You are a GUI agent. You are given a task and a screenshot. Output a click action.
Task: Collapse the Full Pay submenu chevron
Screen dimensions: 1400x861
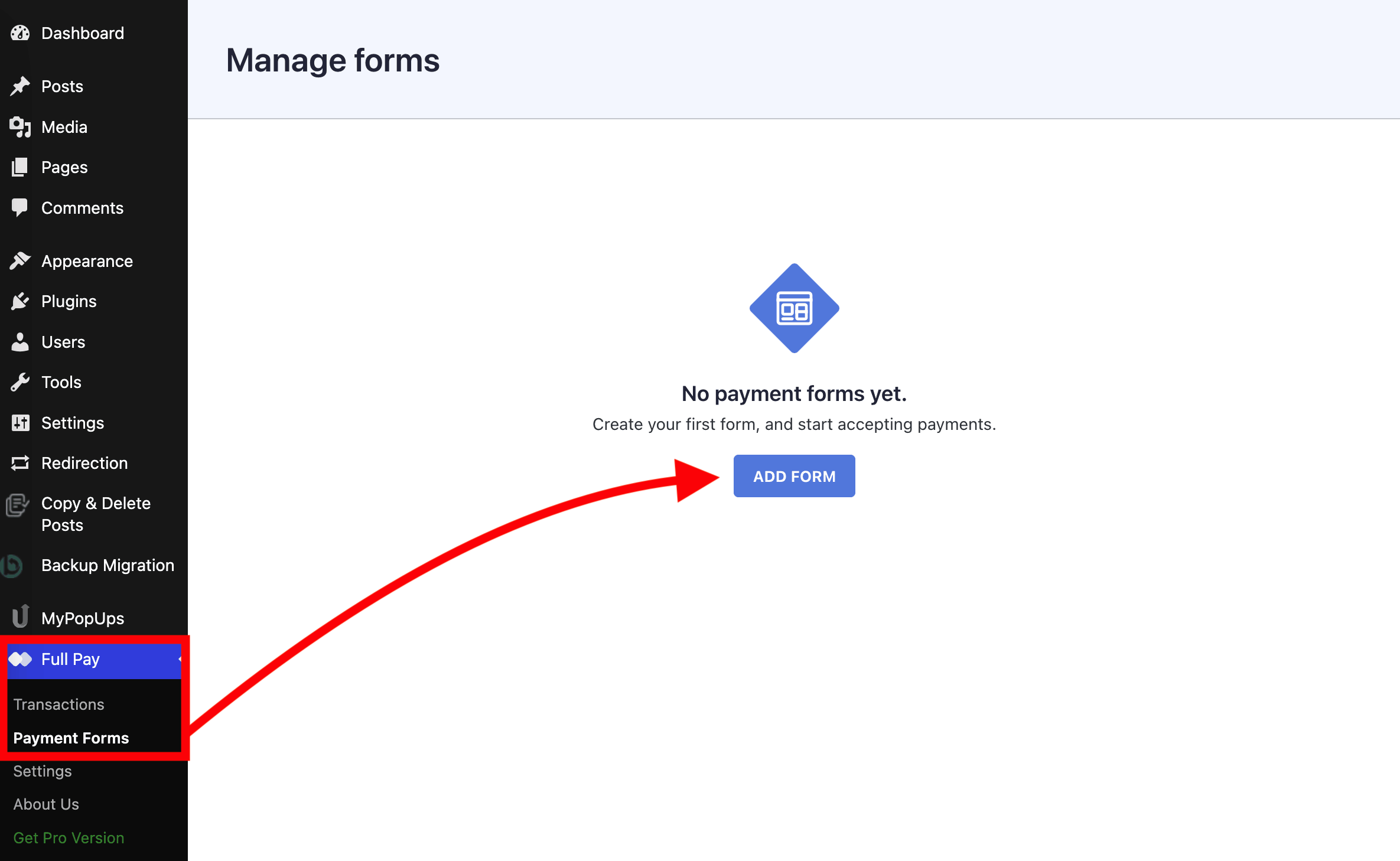click(x=180, y=659)
